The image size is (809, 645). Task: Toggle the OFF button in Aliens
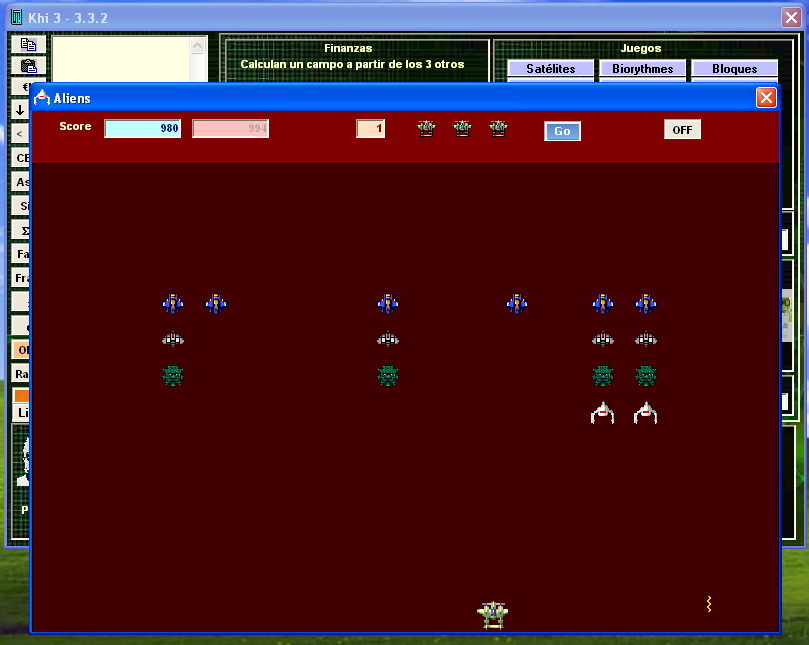(x=682, y=130)
